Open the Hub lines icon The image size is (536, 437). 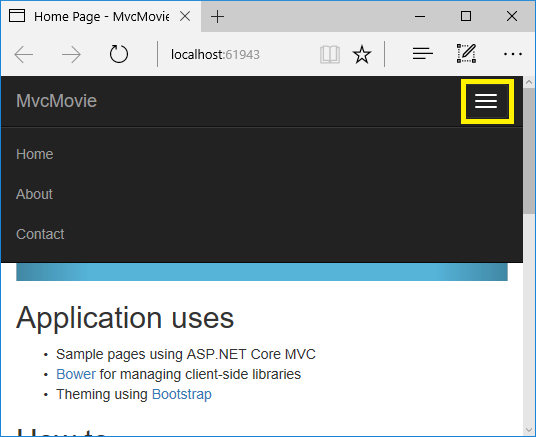(423, 54)
